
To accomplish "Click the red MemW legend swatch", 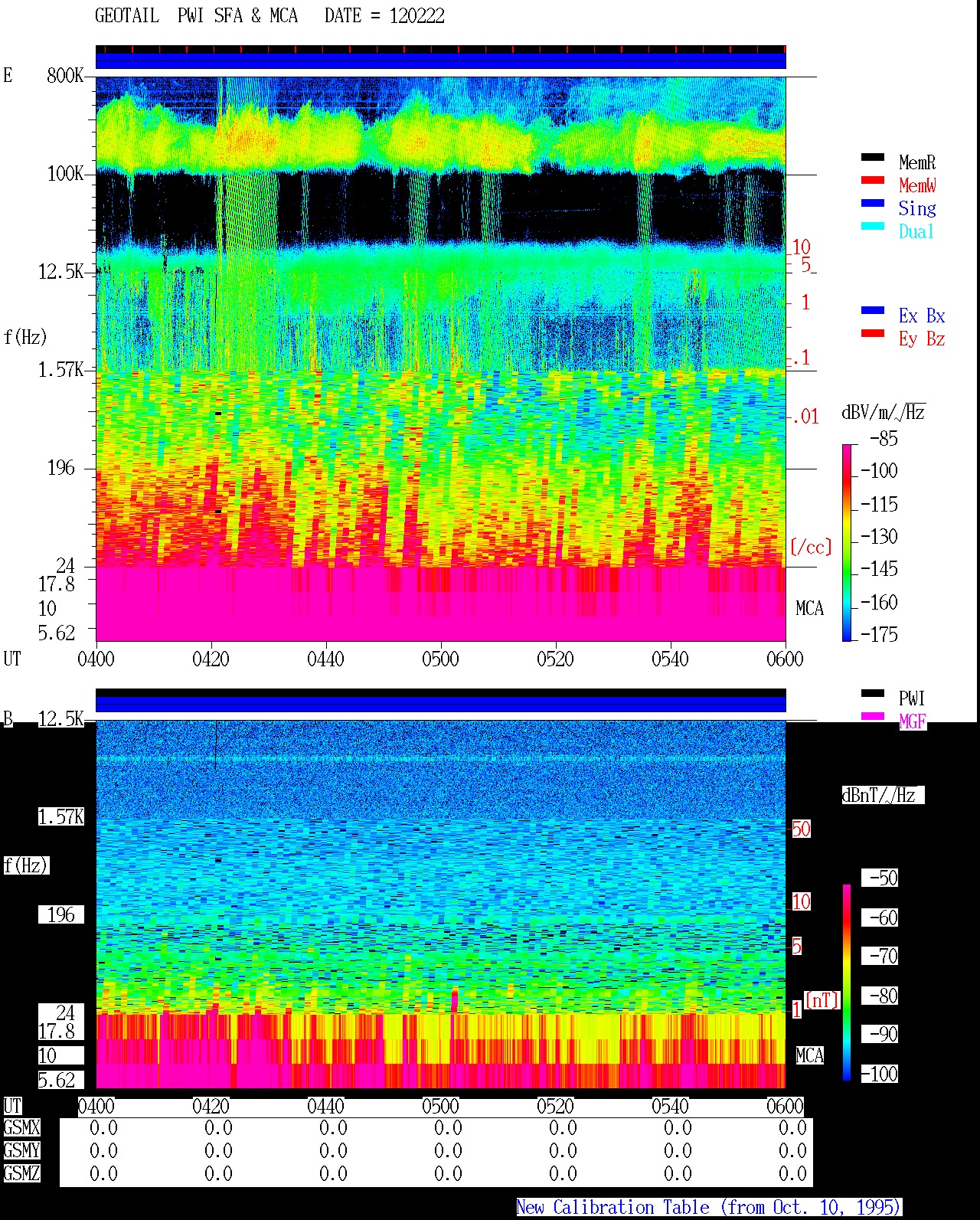I will [872, 181].
